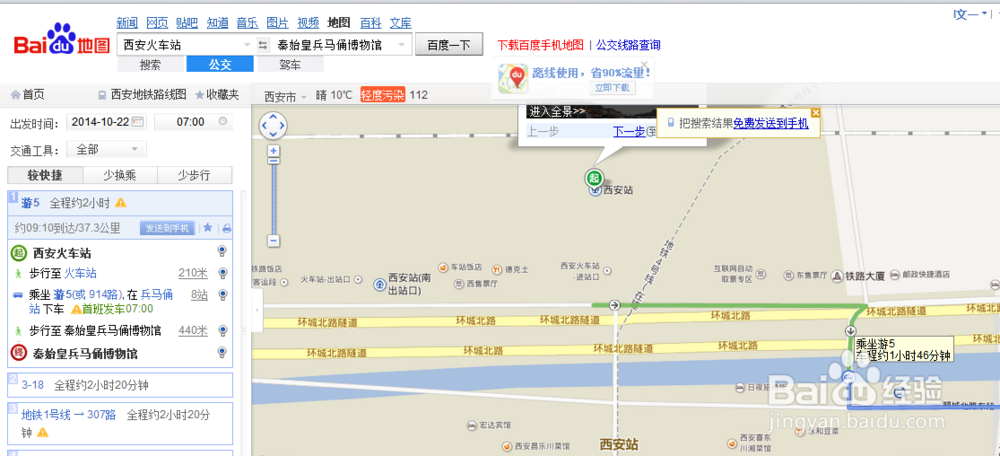This screenshot has width=1000, height=456.
Task: Select the 少换乘 sorting tab
Action: [x=120, y=175]
